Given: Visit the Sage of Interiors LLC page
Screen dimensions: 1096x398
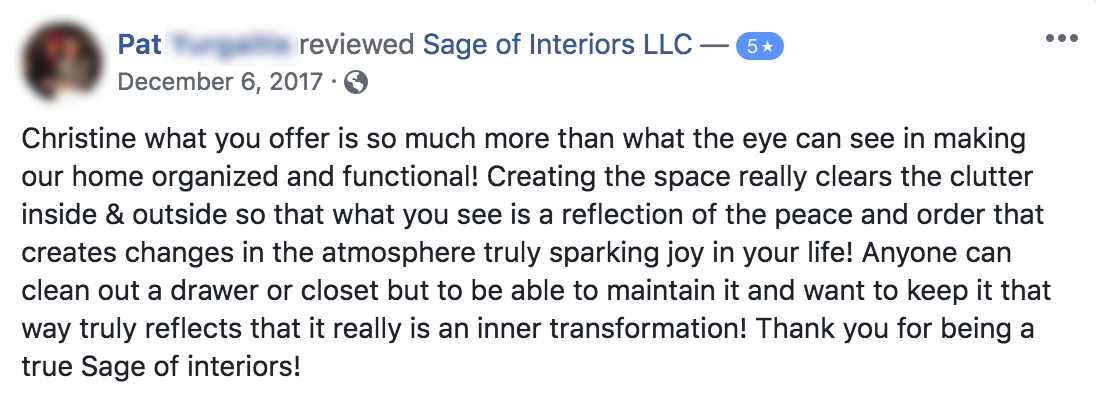Looking at the screenshot, I should pos(558,45).
